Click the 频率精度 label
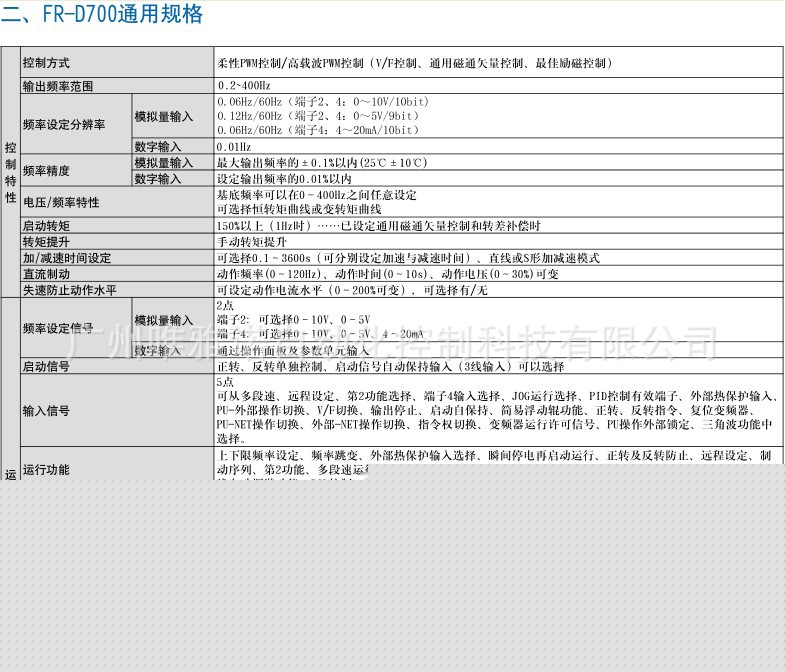Image resolution: width=785 pixels, height=672 pixels. pyautogui.click(x=46, y=171)
